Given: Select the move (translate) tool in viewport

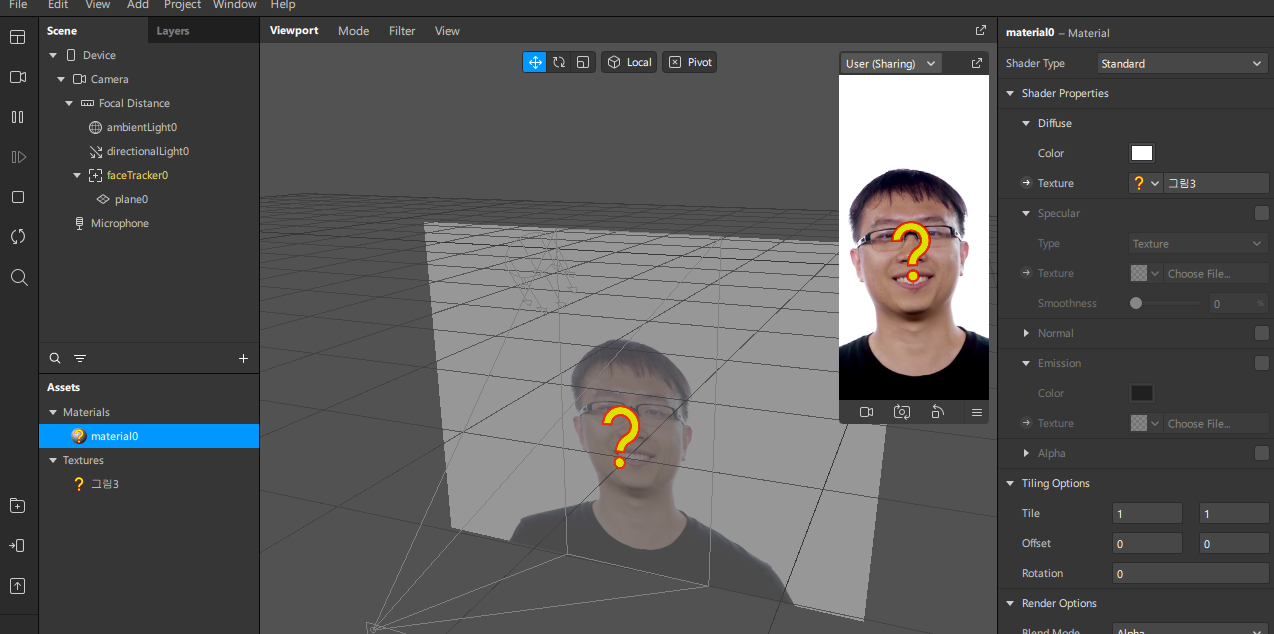Looking at the screenshot, I should click(535, 62).
